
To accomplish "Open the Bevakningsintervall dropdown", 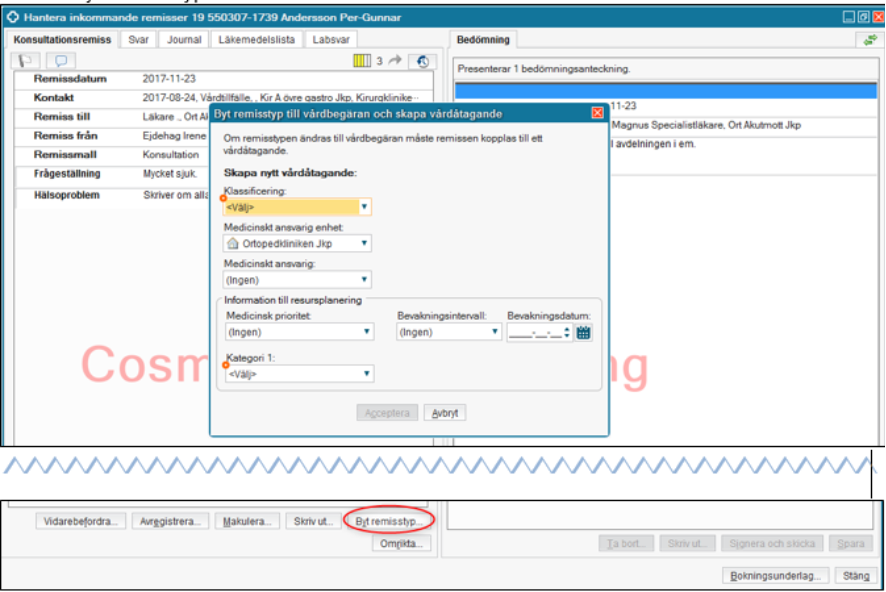I will coord(494,332).
